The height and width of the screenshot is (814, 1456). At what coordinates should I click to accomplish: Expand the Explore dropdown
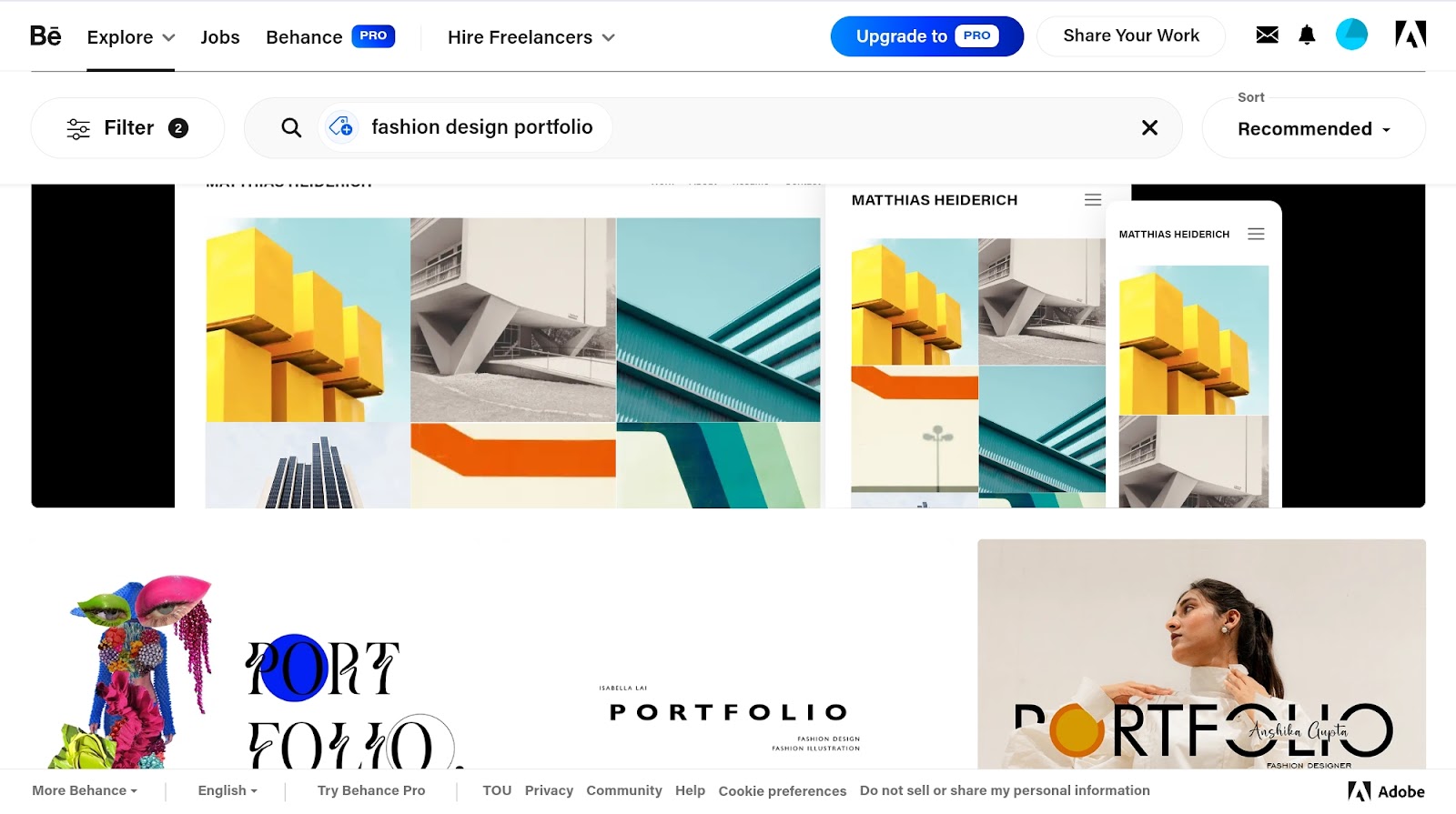pyautogui.click(x=130, y=37)
